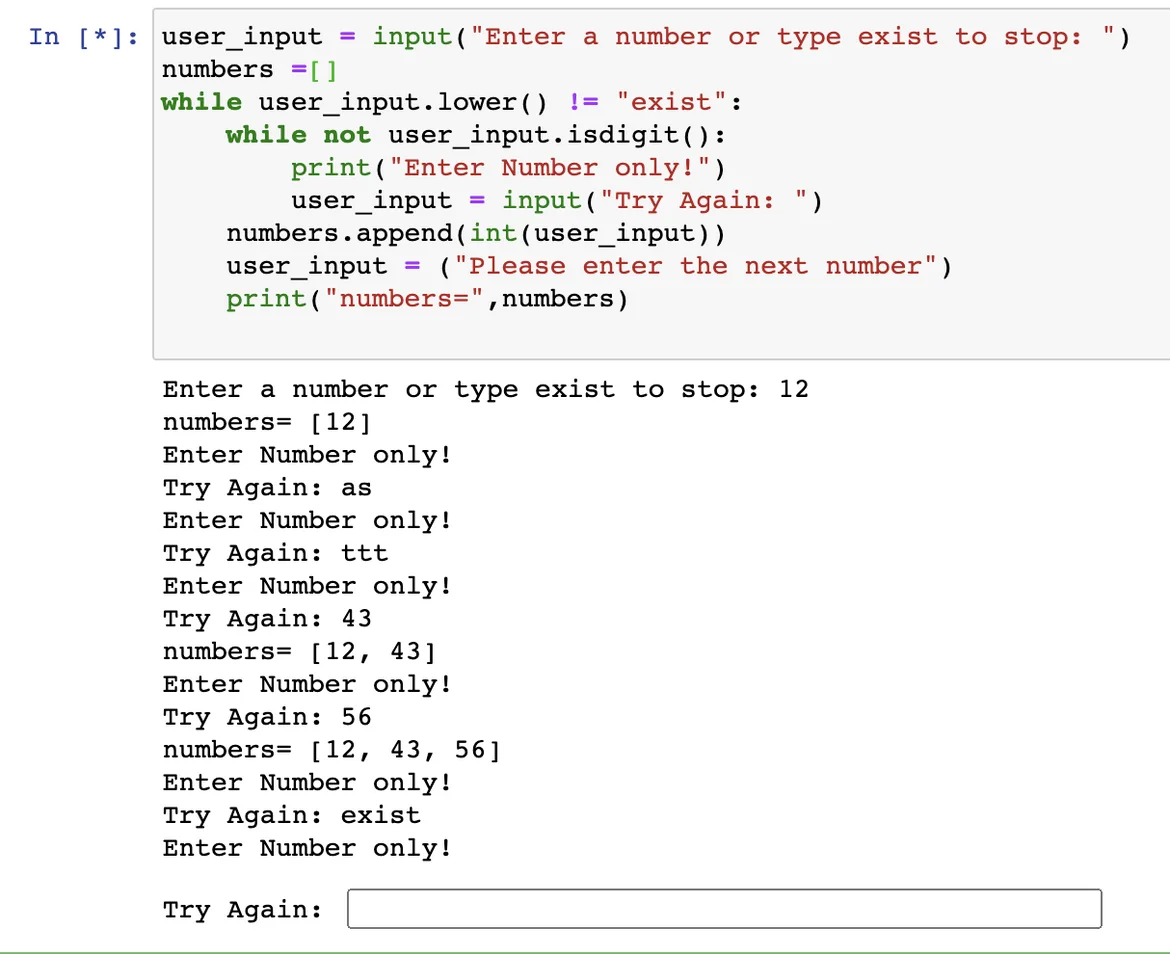Click the output line "Try Again: exist"
The height and width of the screenshot is (954, 1170).
[291, 815]
